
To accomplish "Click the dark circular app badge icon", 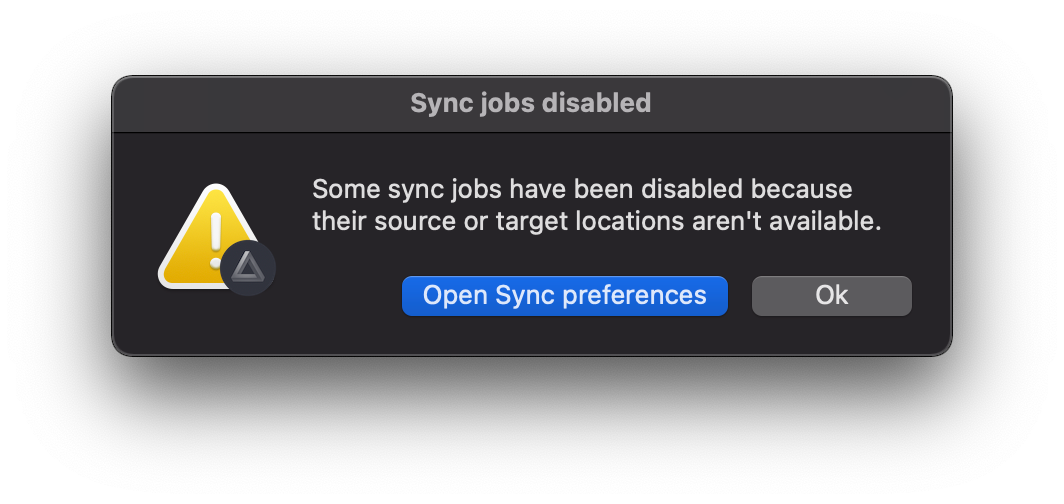I will (x=248, y=268).
